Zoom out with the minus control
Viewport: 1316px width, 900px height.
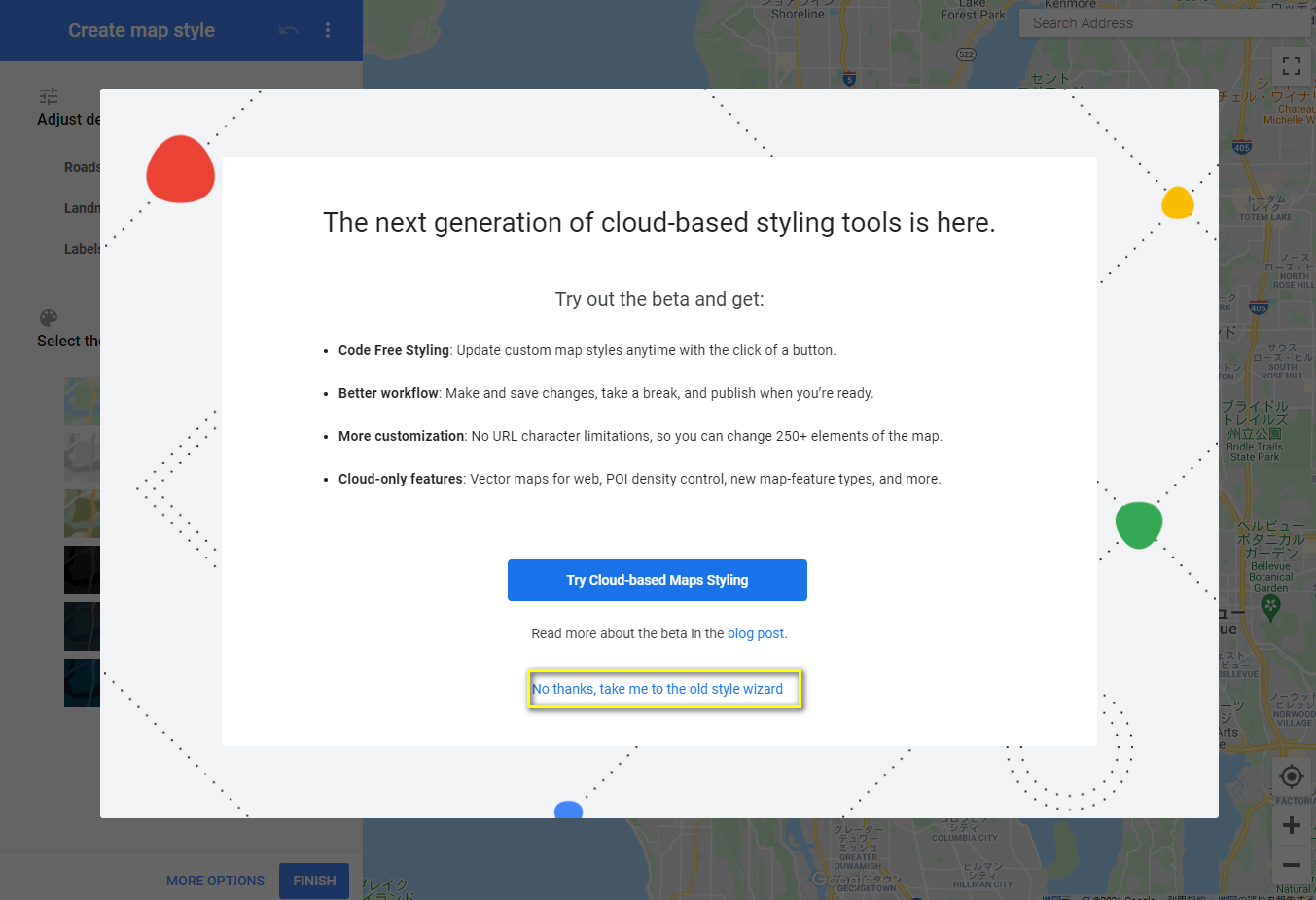pyautogui.click(x=1291, y=865)
